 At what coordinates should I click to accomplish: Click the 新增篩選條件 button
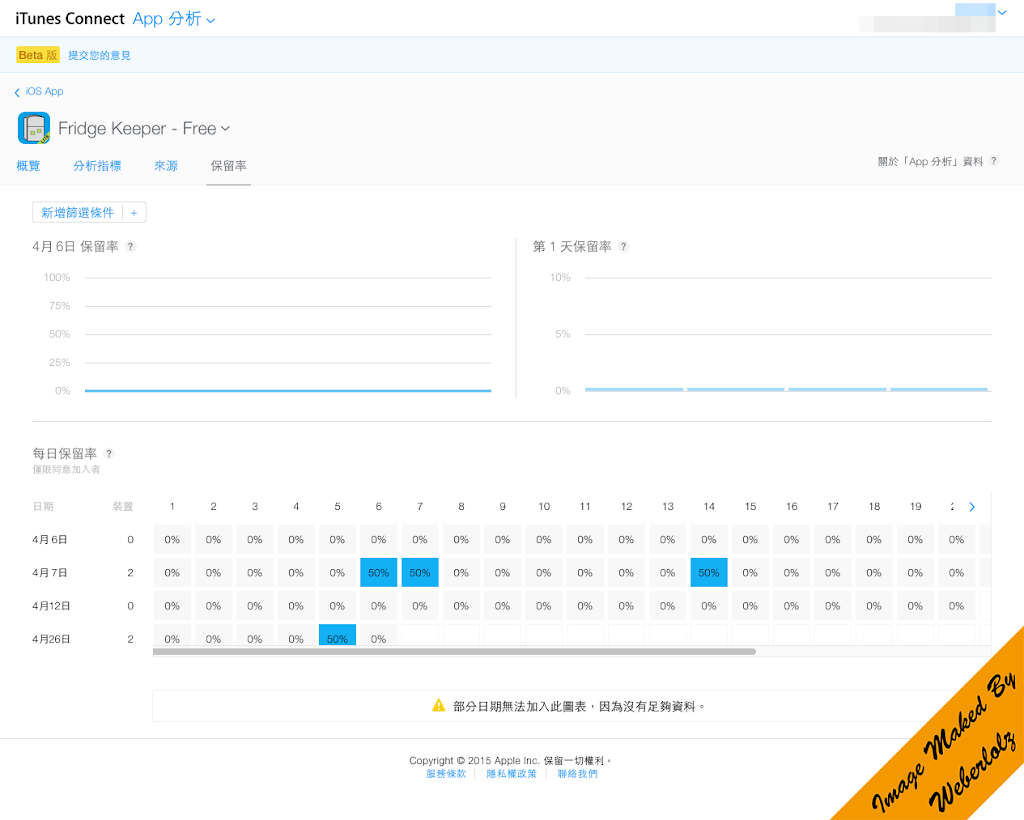(77, 213)
